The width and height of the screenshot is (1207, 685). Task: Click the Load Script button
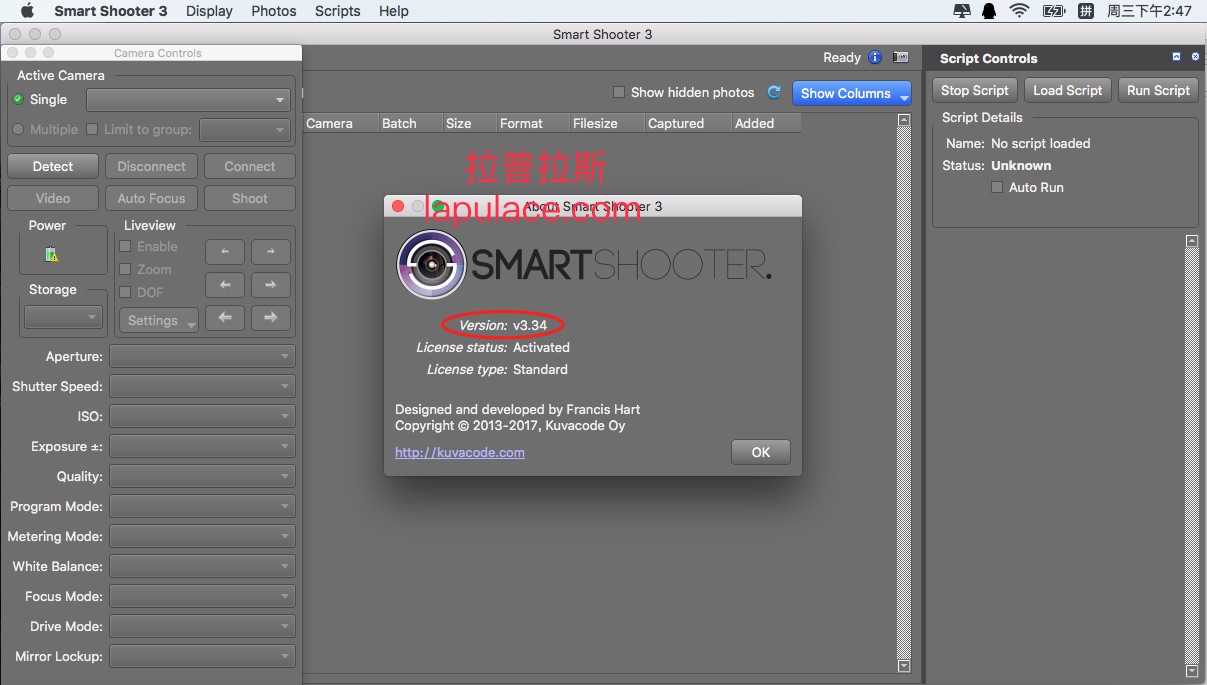tap(1067, 90)
